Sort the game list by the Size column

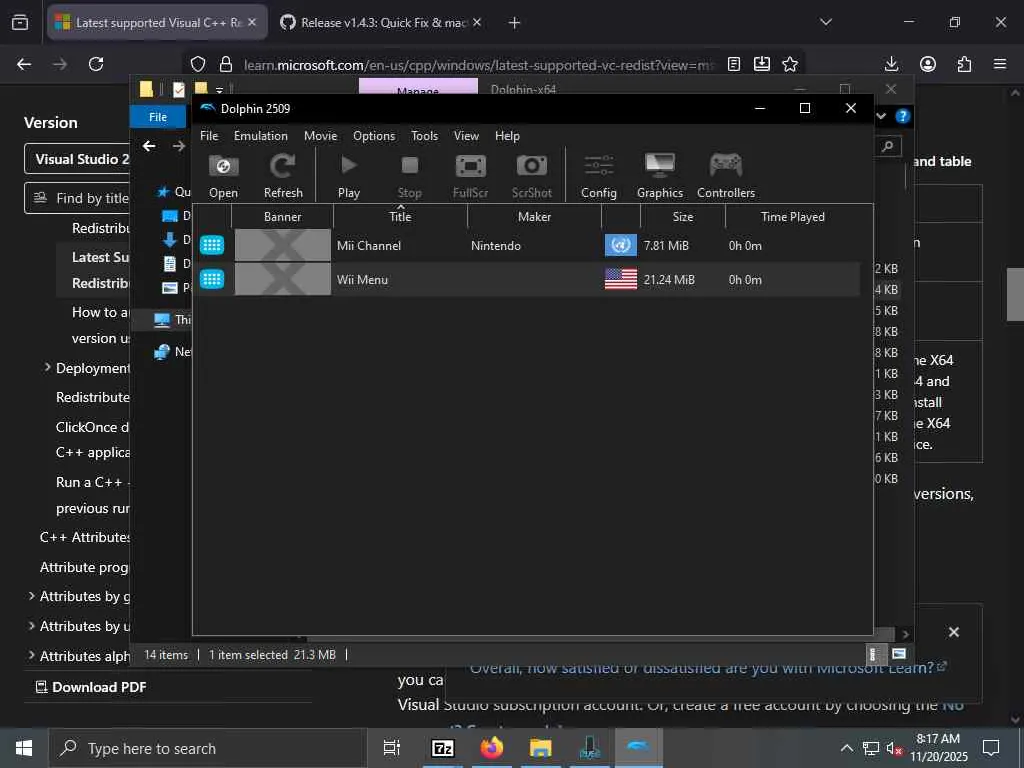point(683,217)
